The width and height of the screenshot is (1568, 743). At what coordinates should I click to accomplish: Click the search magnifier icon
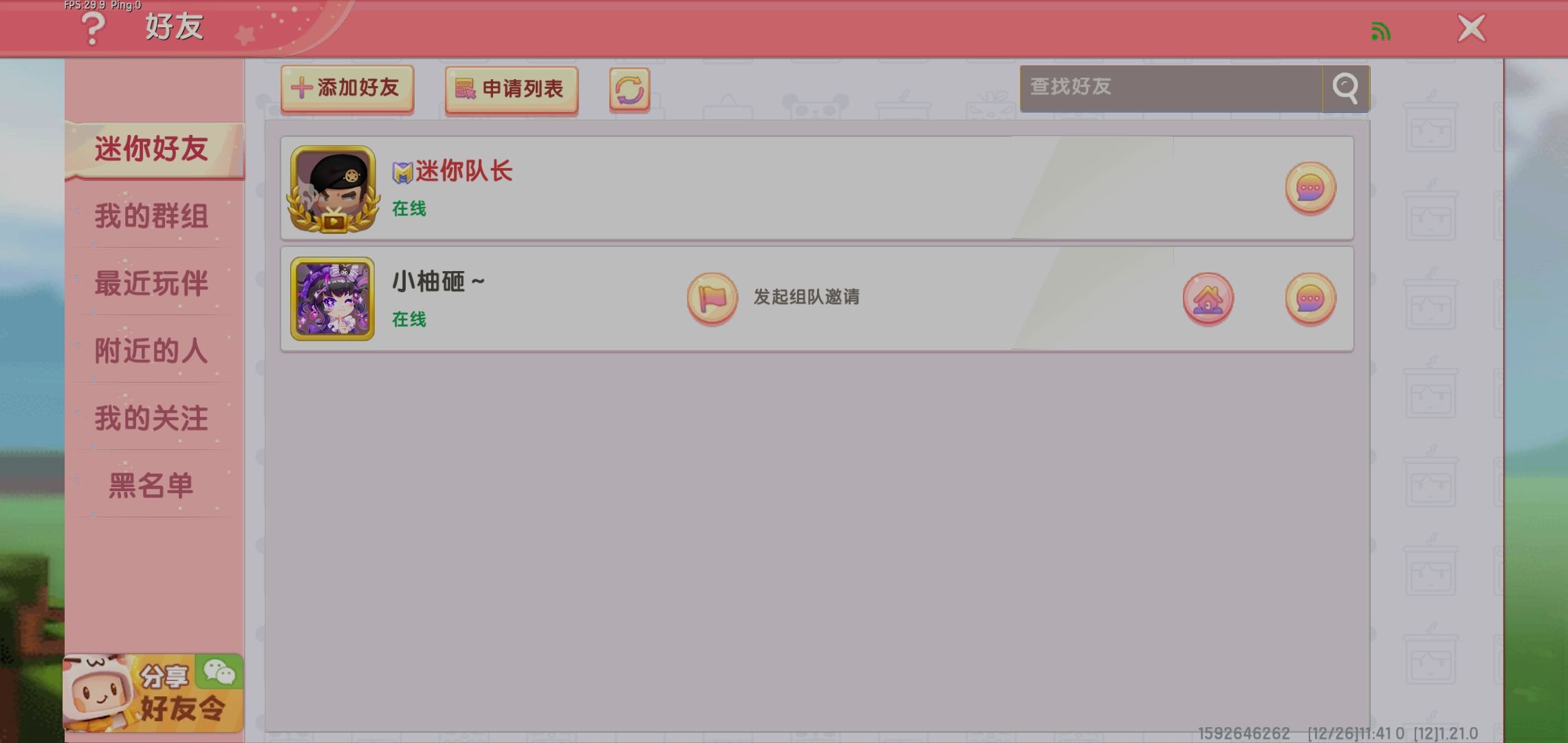(1345, 88)
